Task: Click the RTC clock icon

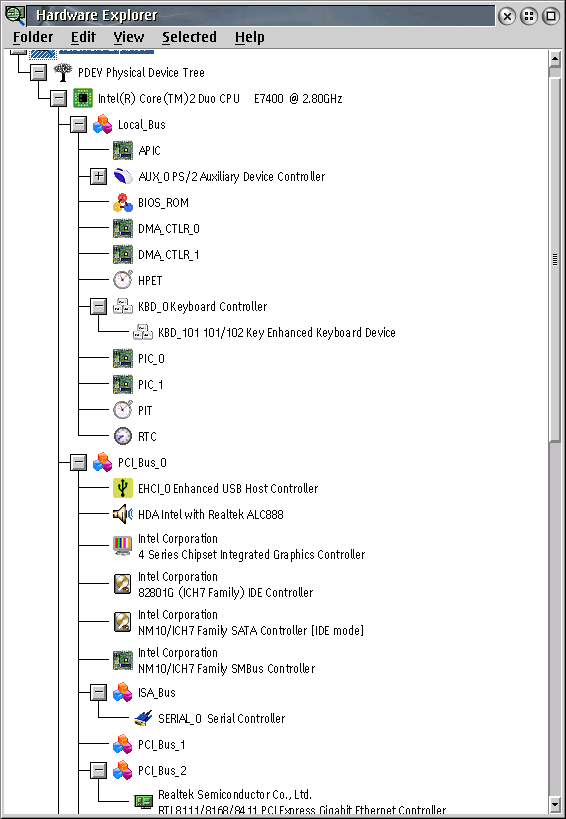Action: [x=123, y=436]
